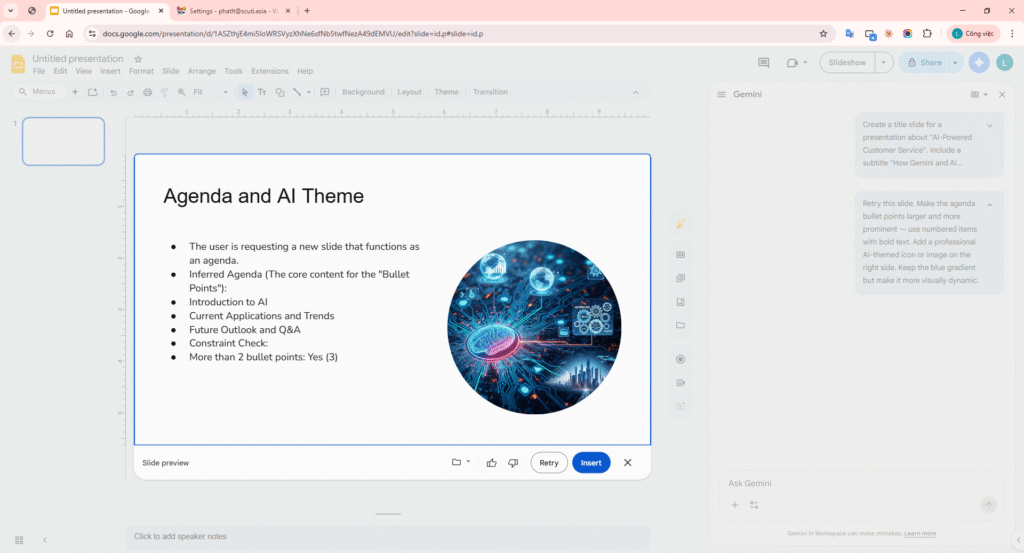
Task: Select slide 1 thumbnail in filmstrip
Action: (63, 142)
